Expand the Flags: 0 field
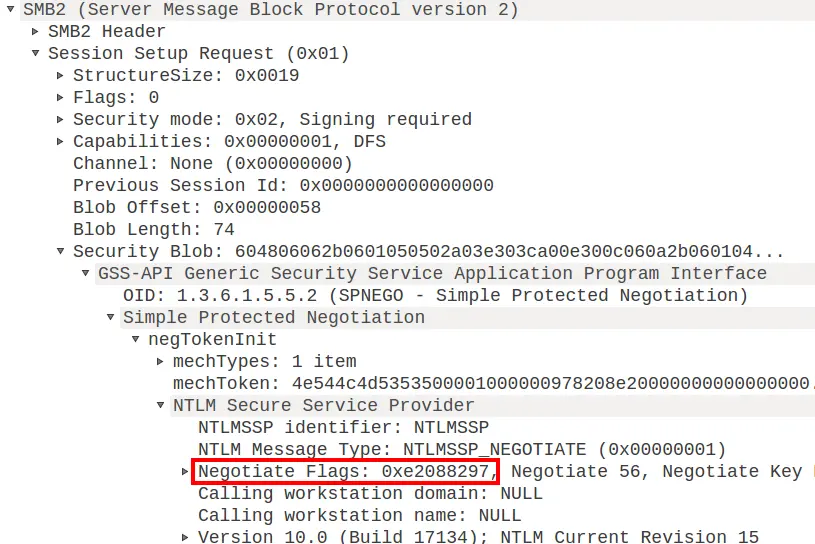Image resolution: width=815 pixels, height=544 pixels. 61,98
